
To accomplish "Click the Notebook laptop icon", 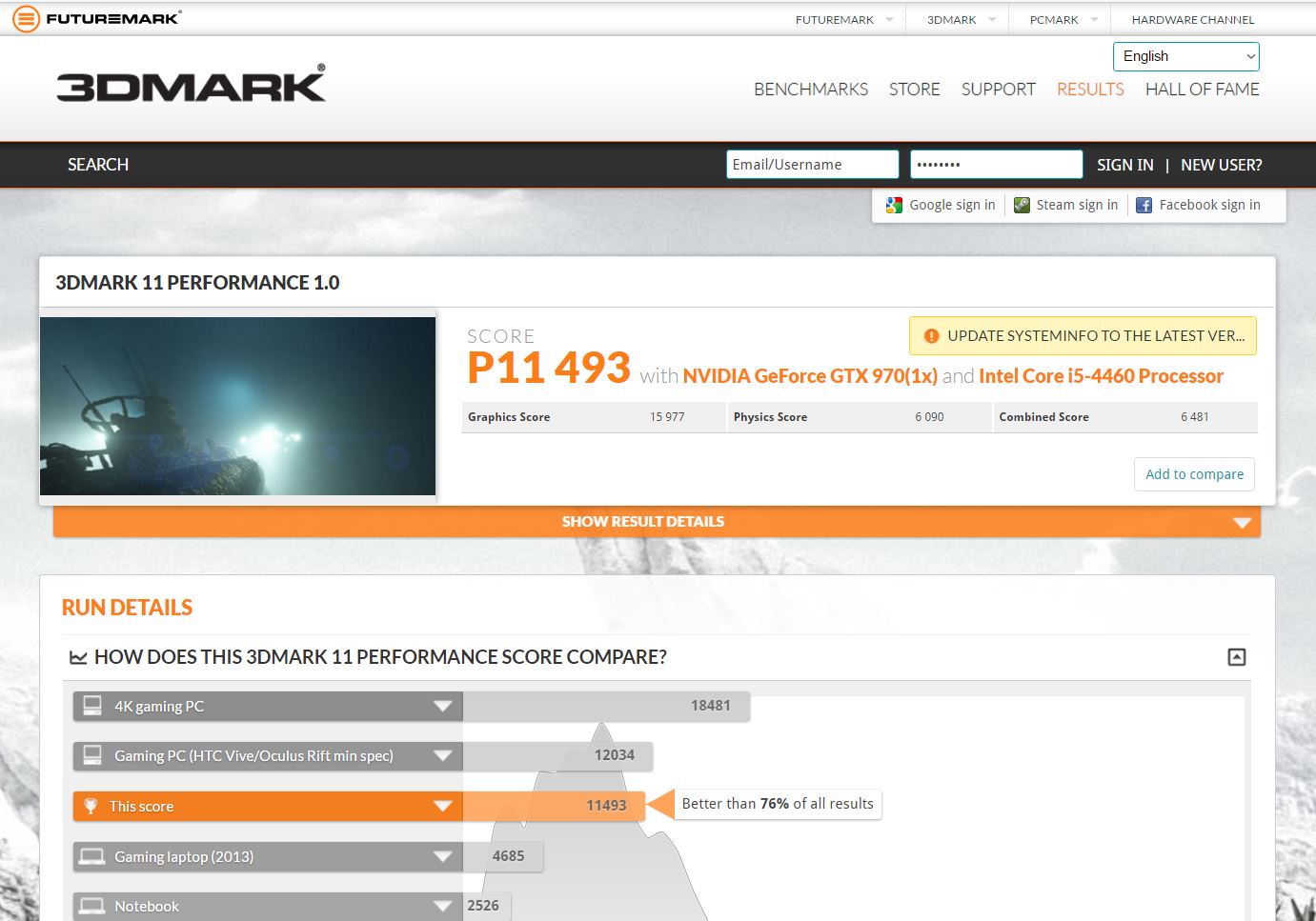I will pyautogui.click(x=92, y=906).
